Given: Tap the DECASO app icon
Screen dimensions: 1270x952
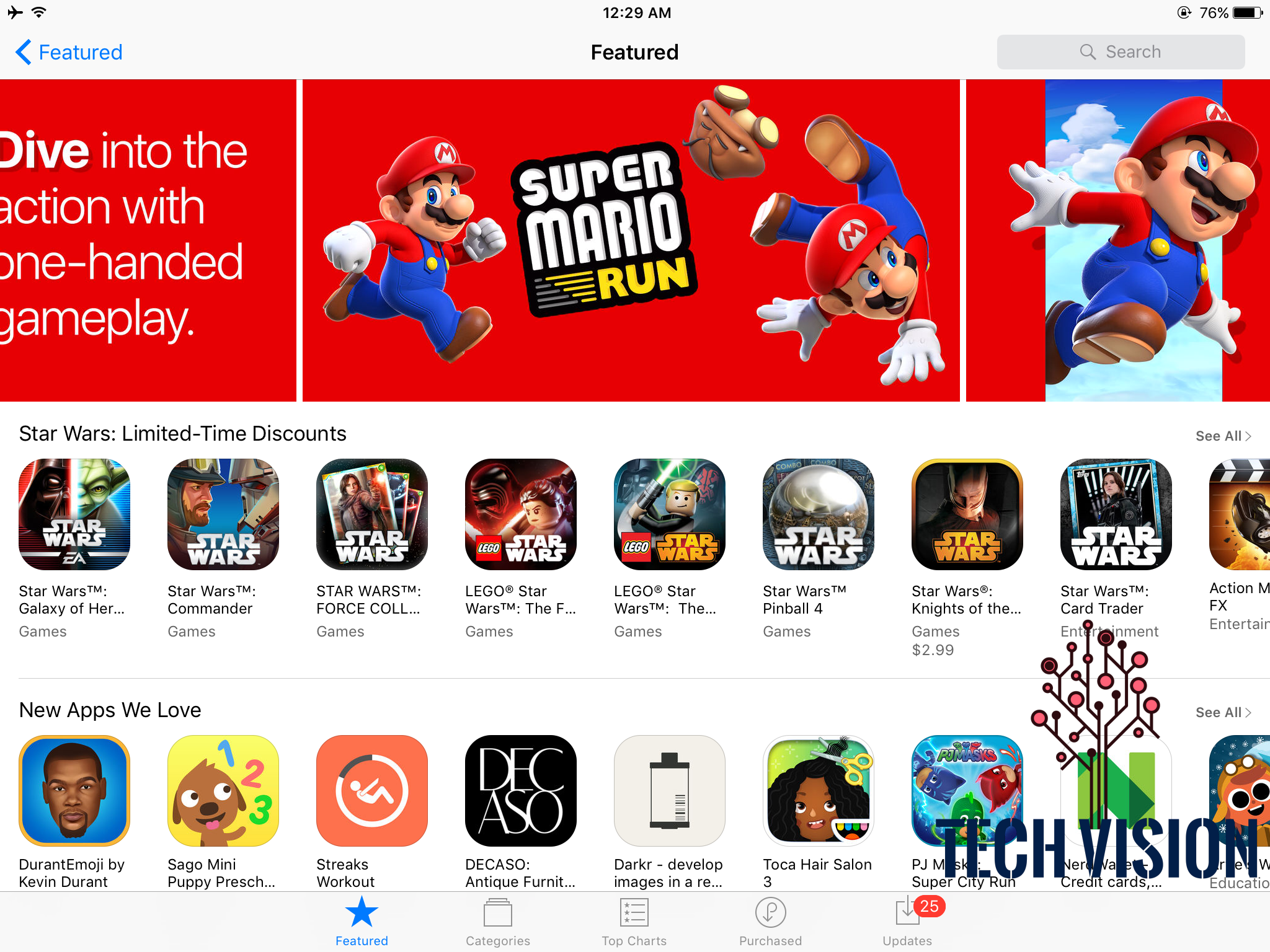Looking at the screenshot, I should (x=521, y=791).
